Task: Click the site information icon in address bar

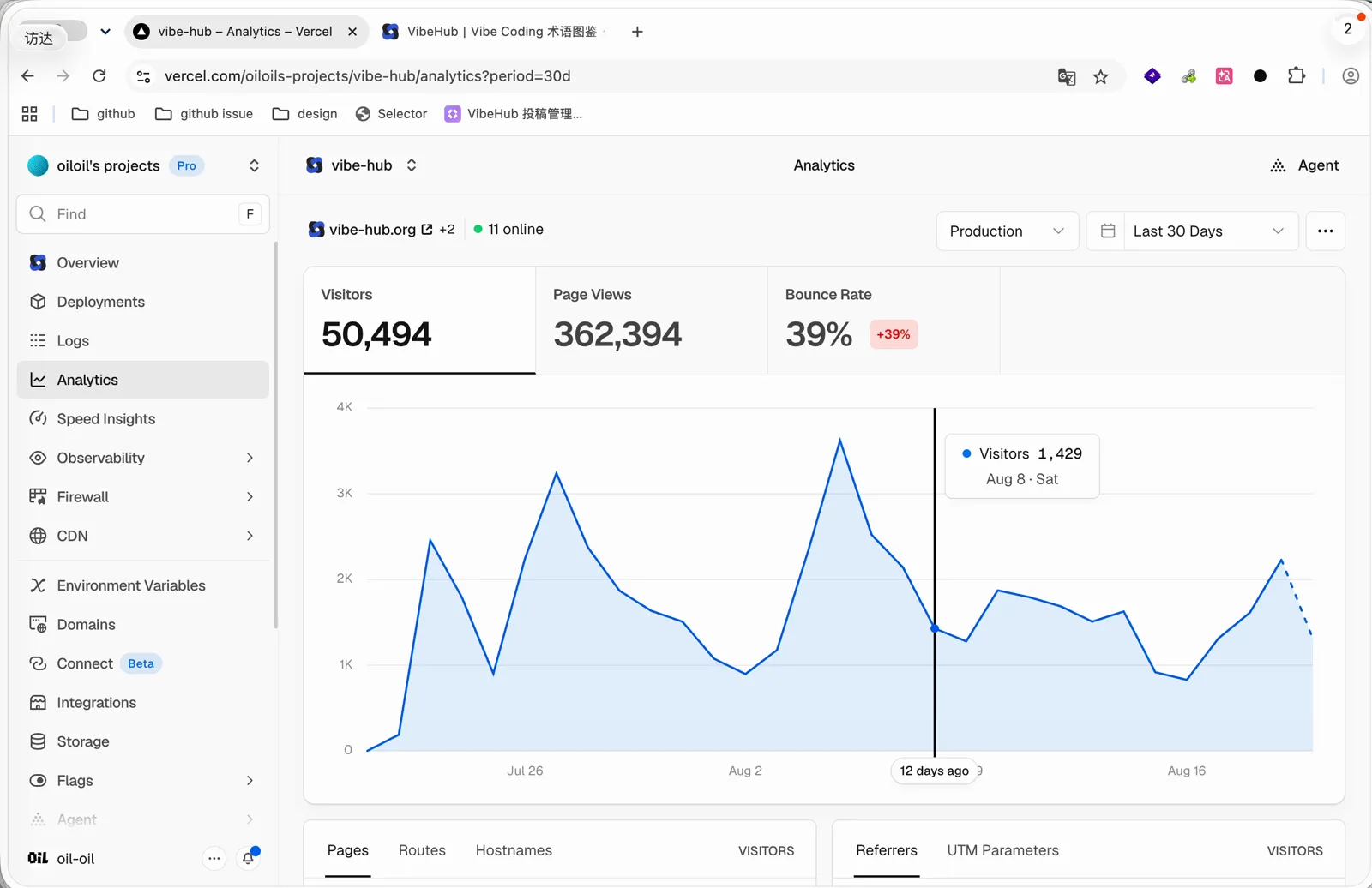Action: pyautogui.click(x=143, y=76)
